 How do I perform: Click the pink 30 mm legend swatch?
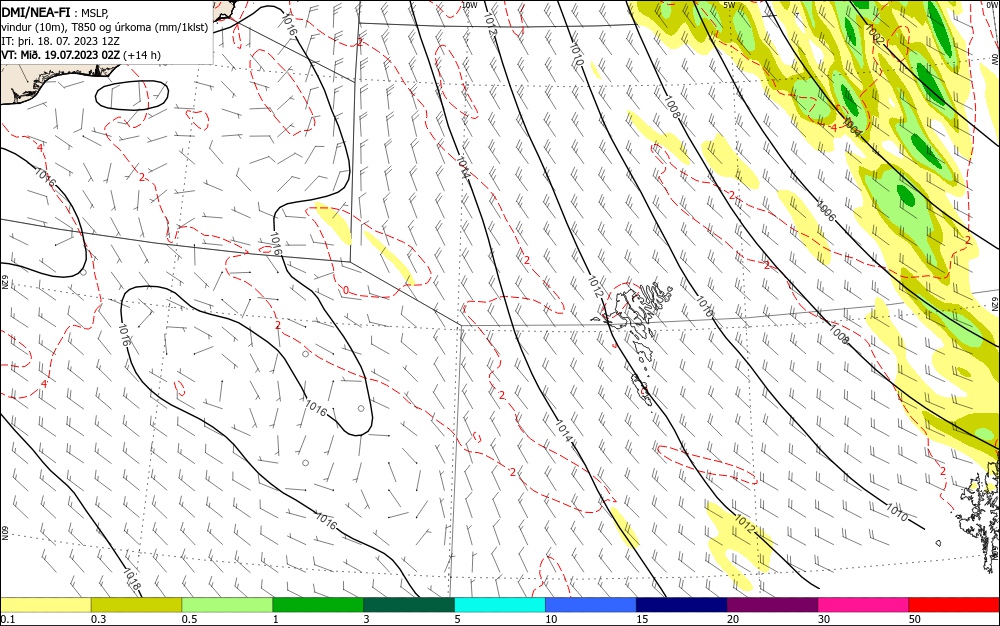pyautogui.click(x=864, y=605)
